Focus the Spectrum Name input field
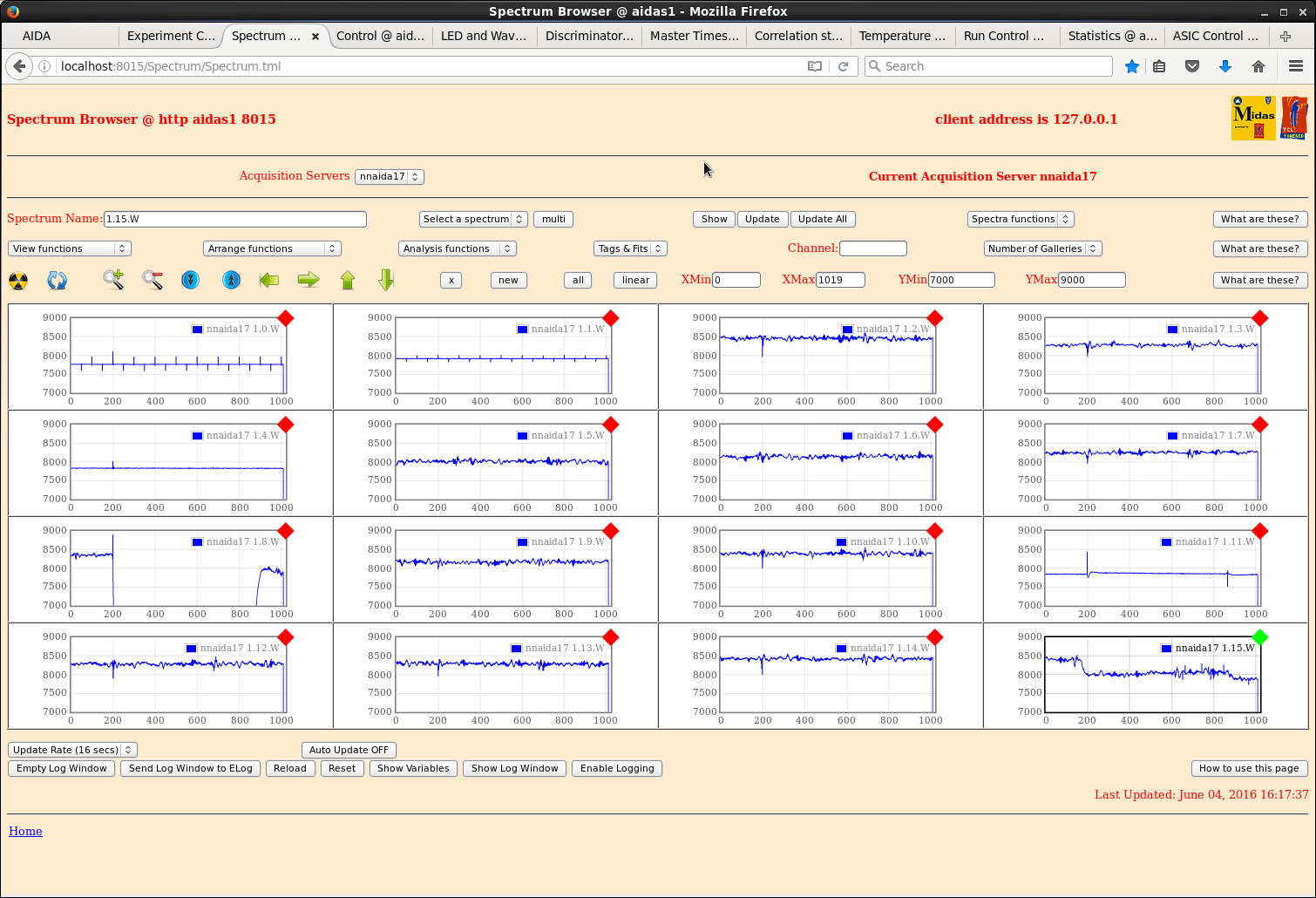 235,219
